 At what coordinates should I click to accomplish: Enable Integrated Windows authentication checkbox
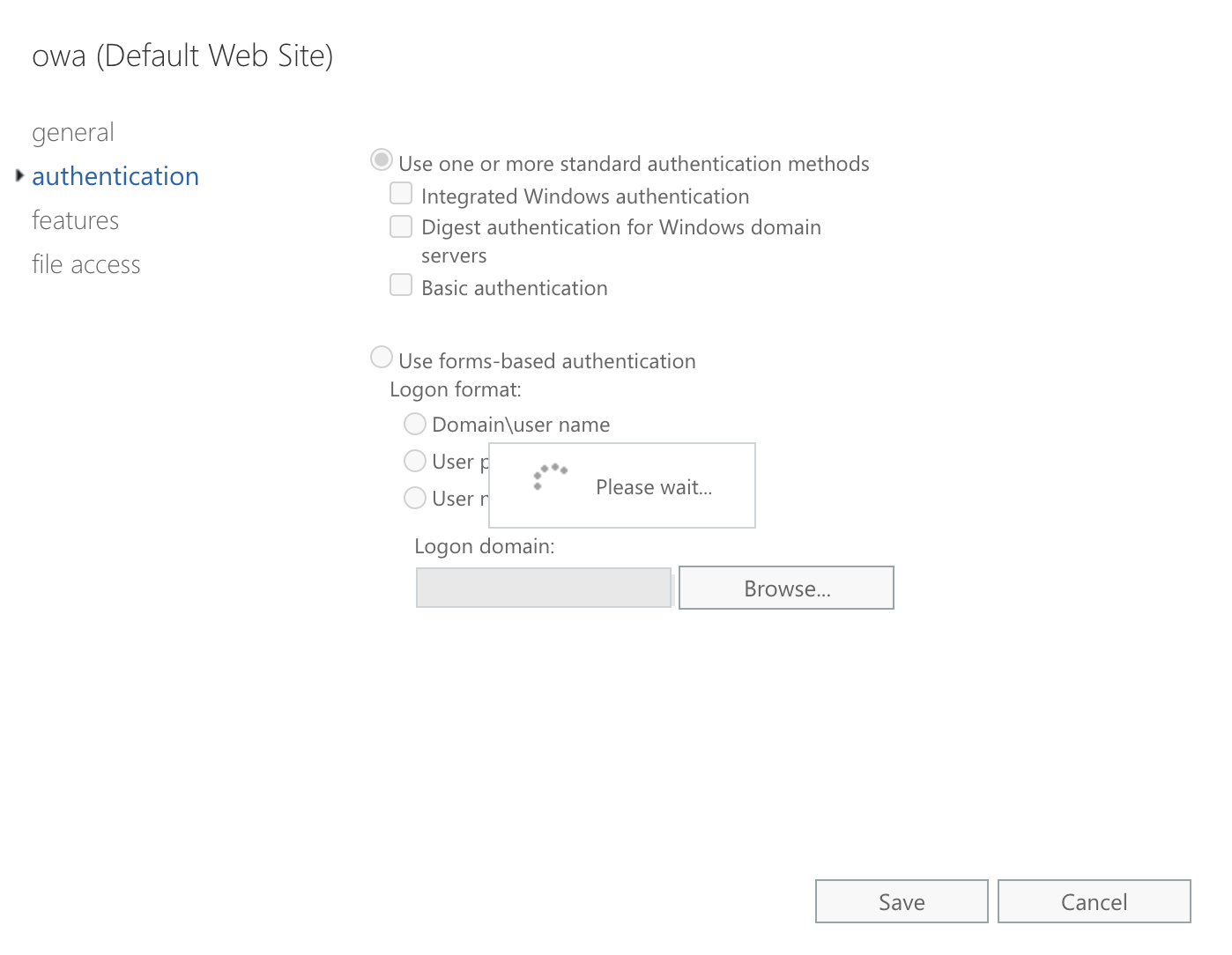tap(401, 193)
